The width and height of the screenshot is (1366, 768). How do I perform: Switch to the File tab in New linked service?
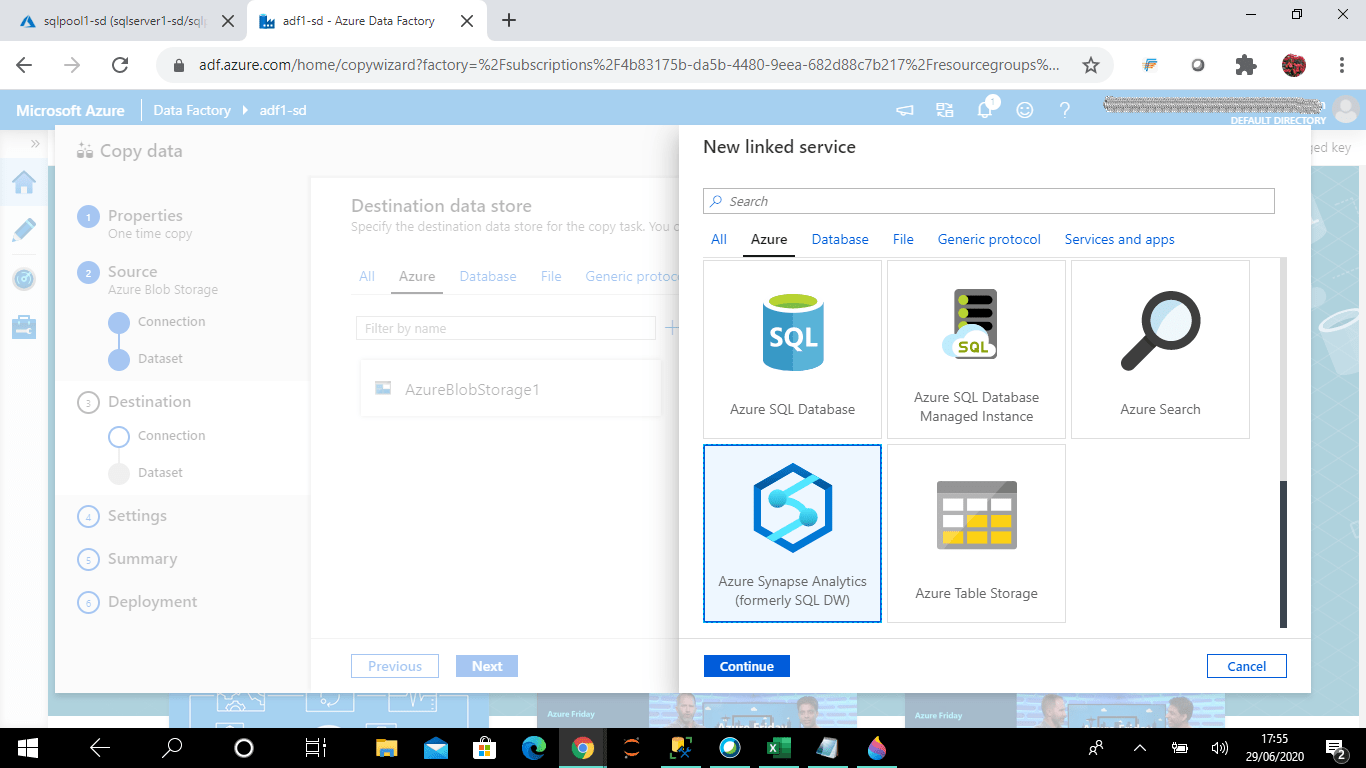[x=903, y=240]
